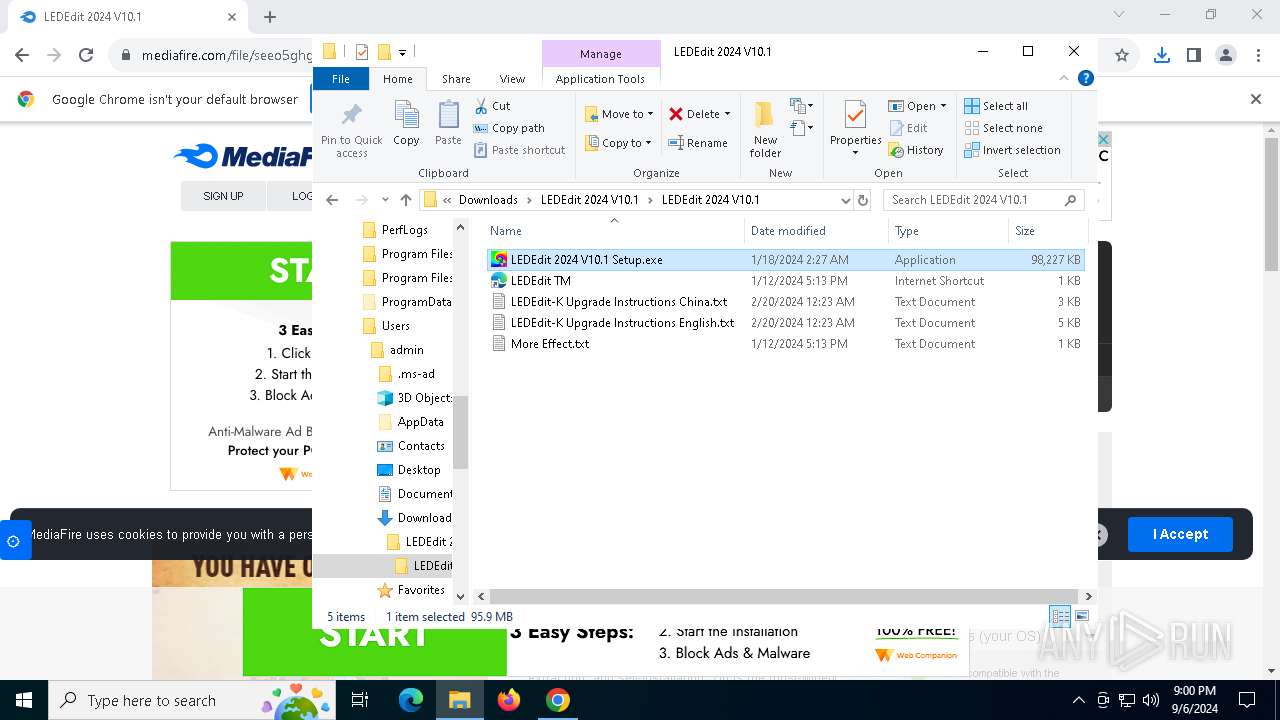Open Copy to dropdown

pyautogui.click(x=619, y=143)
